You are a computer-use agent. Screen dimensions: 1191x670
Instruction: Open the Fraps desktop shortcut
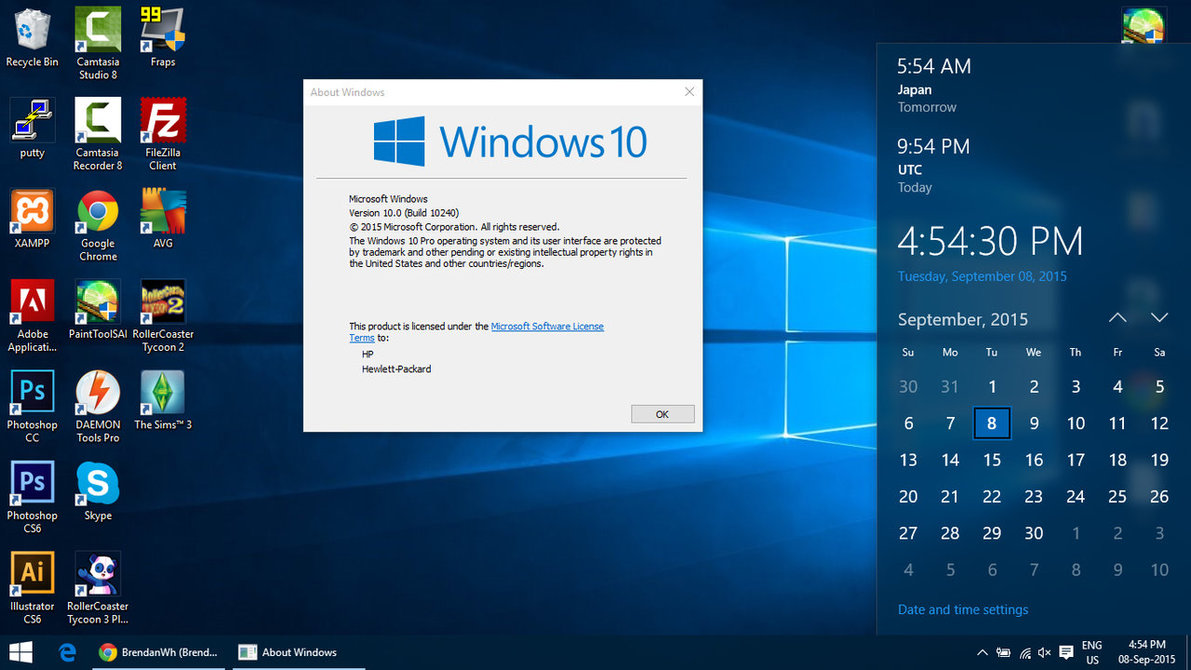click(163, 37)
